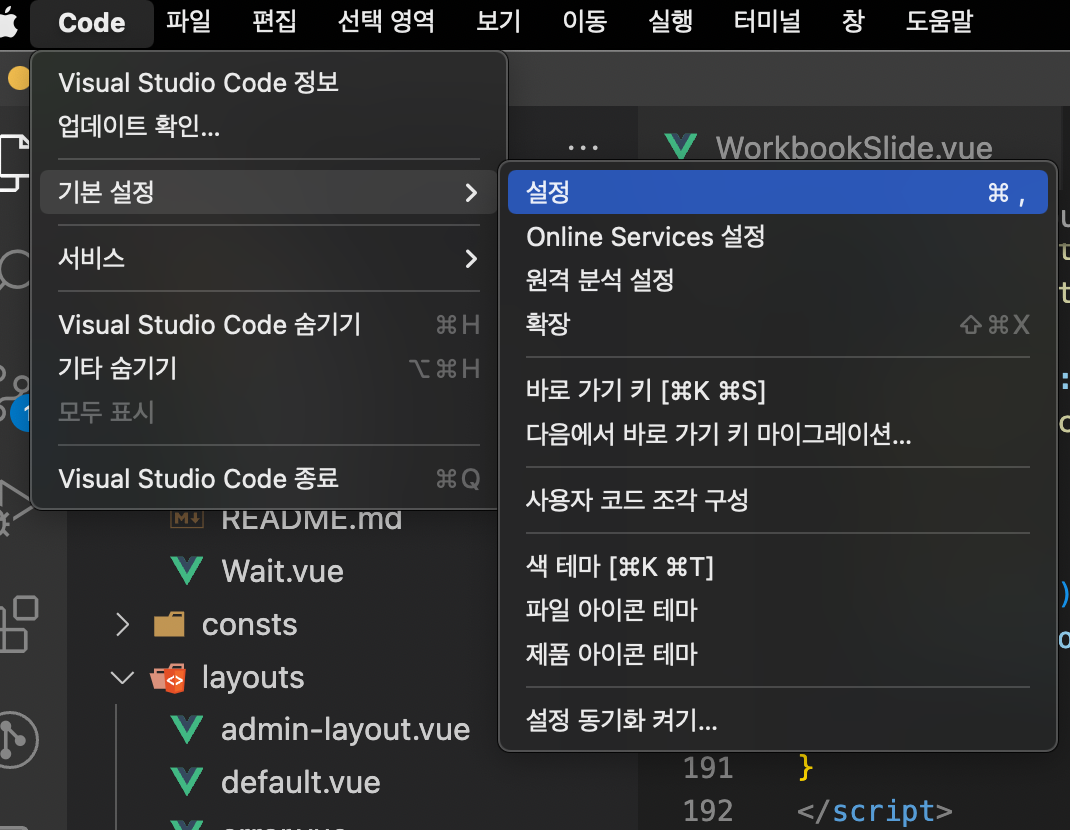
Task: Click line number 192 in editor
Action: click(708, 811)
